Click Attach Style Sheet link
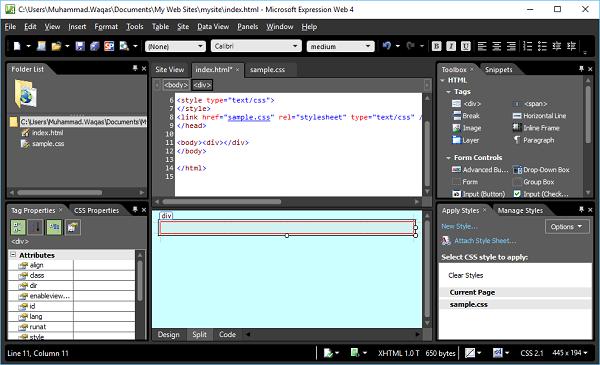600x365 pixels. [485, 241]
